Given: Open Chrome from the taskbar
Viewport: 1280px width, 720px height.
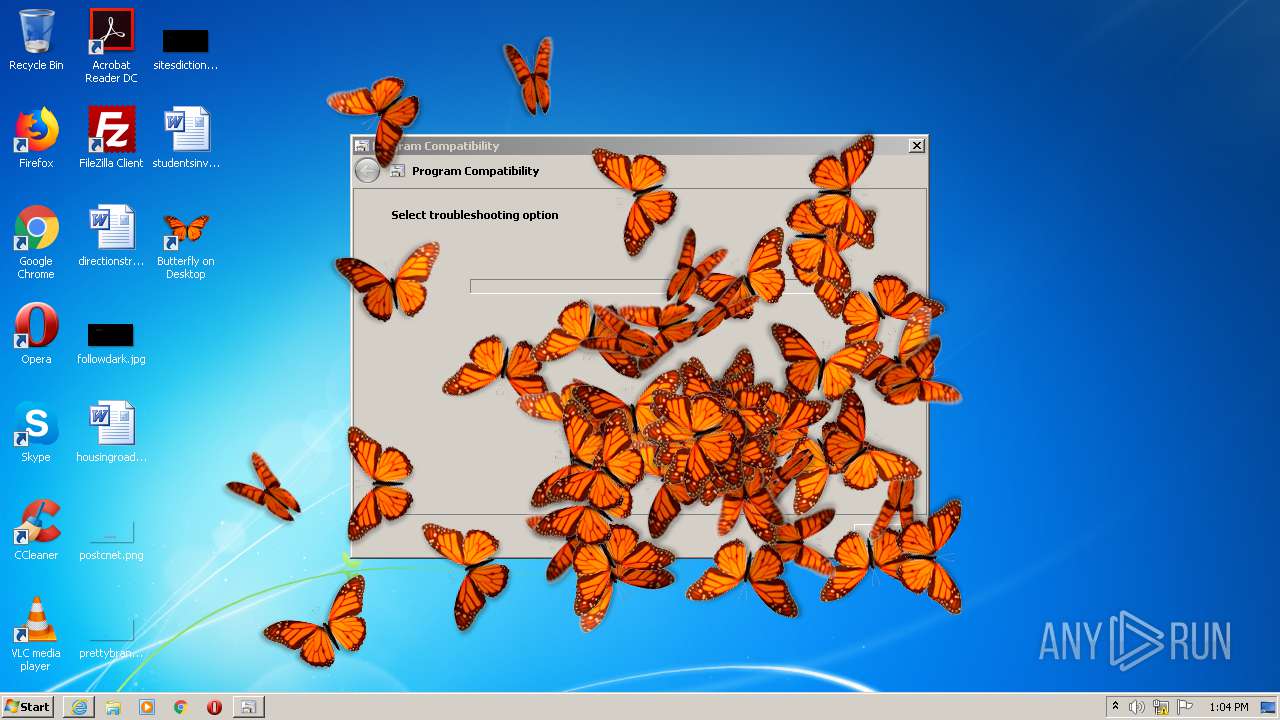Looking at the screenshot, I should pos(181,707).
